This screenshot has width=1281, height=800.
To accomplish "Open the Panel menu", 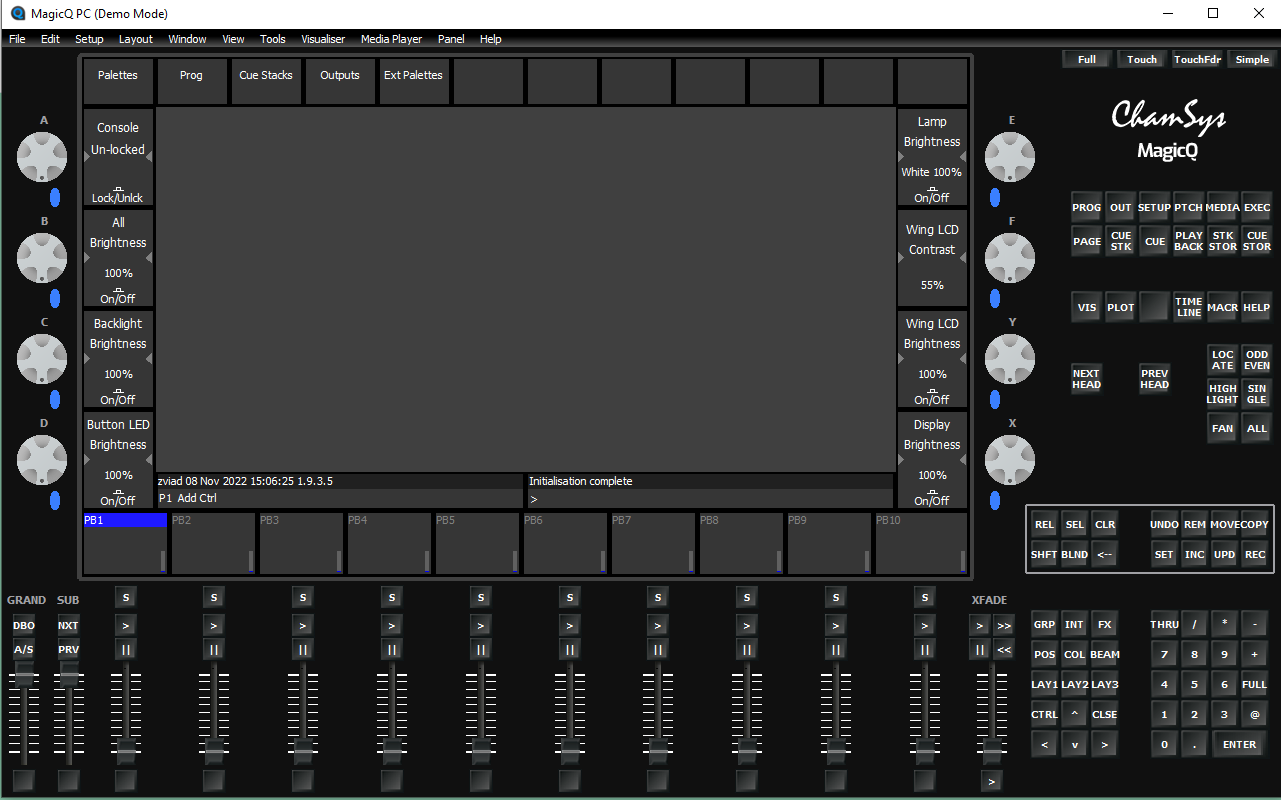I will pos(451,39).
